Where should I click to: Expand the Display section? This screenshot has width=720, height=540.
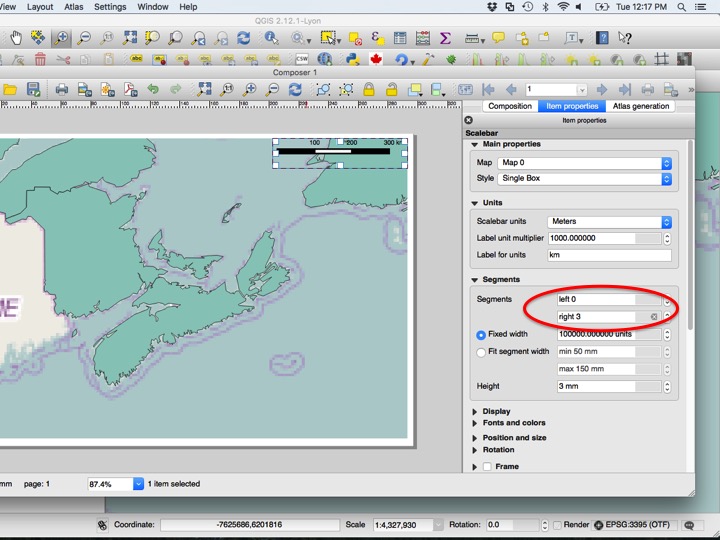click(x=474, y=411)
